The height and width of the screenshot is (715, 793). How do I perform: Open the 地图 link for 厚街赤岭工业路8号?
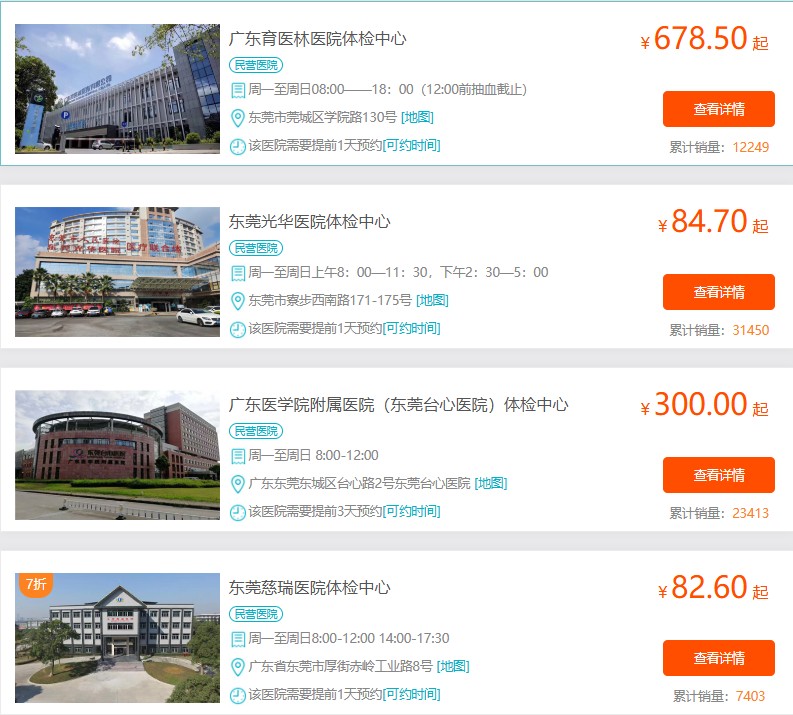coord(453,666)
